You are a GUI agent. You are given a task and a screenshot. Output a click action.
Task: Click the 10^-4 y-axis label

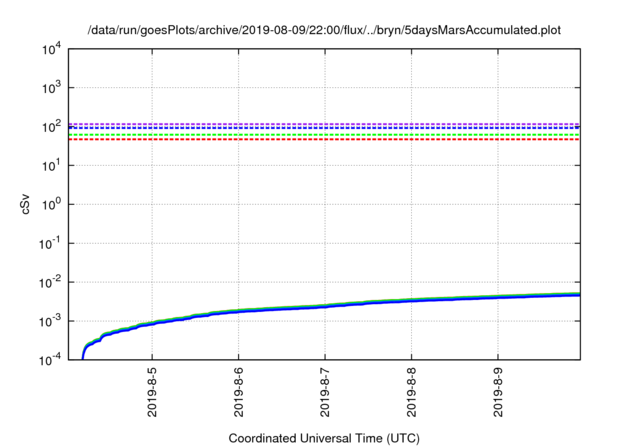click(x=51, y=359)
